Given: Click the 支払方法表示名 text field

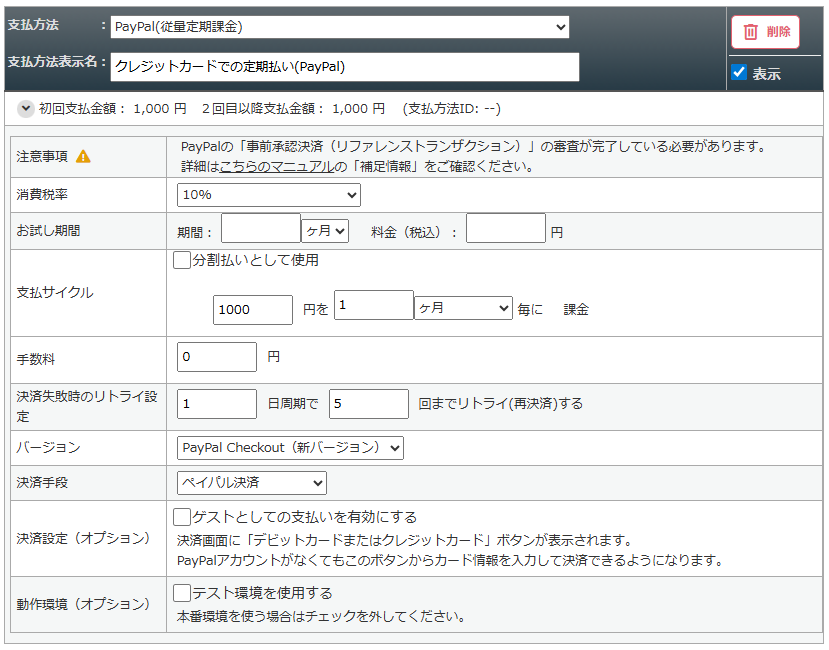Looking at the screenshot, I should (345, 67).
